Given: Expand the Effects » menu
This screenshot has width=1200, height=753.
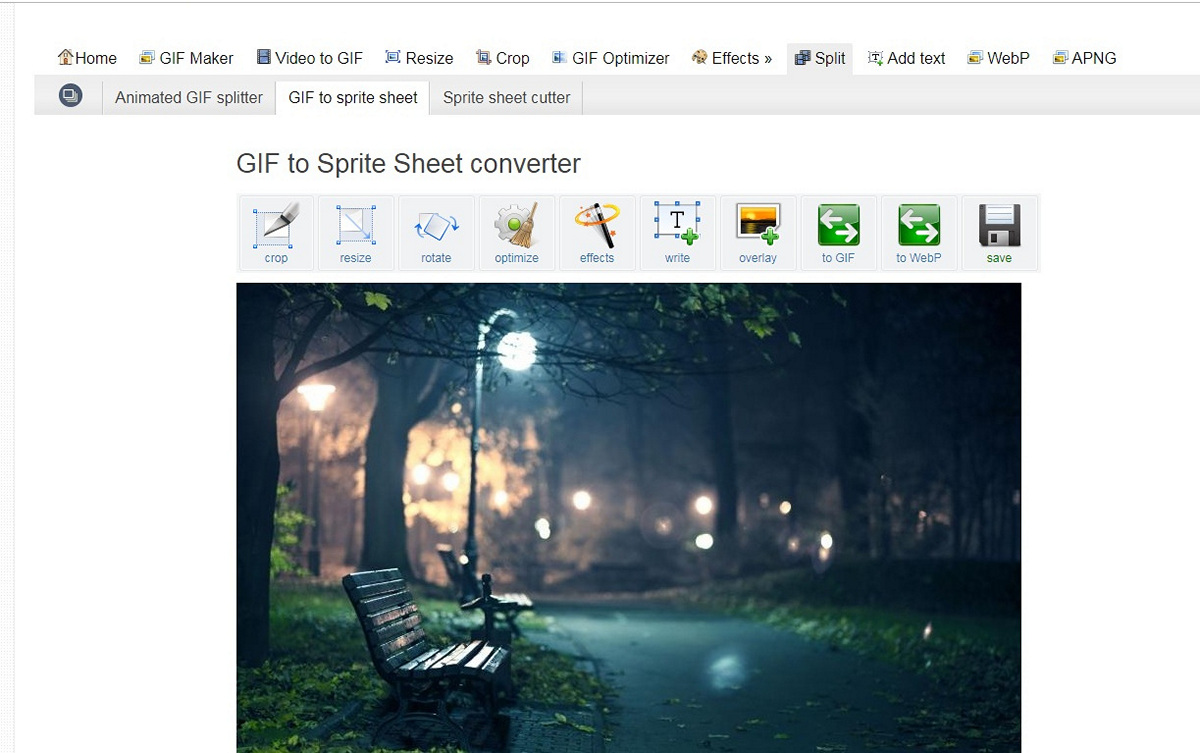Looking at the screenshot, I should tap(732, 58).
